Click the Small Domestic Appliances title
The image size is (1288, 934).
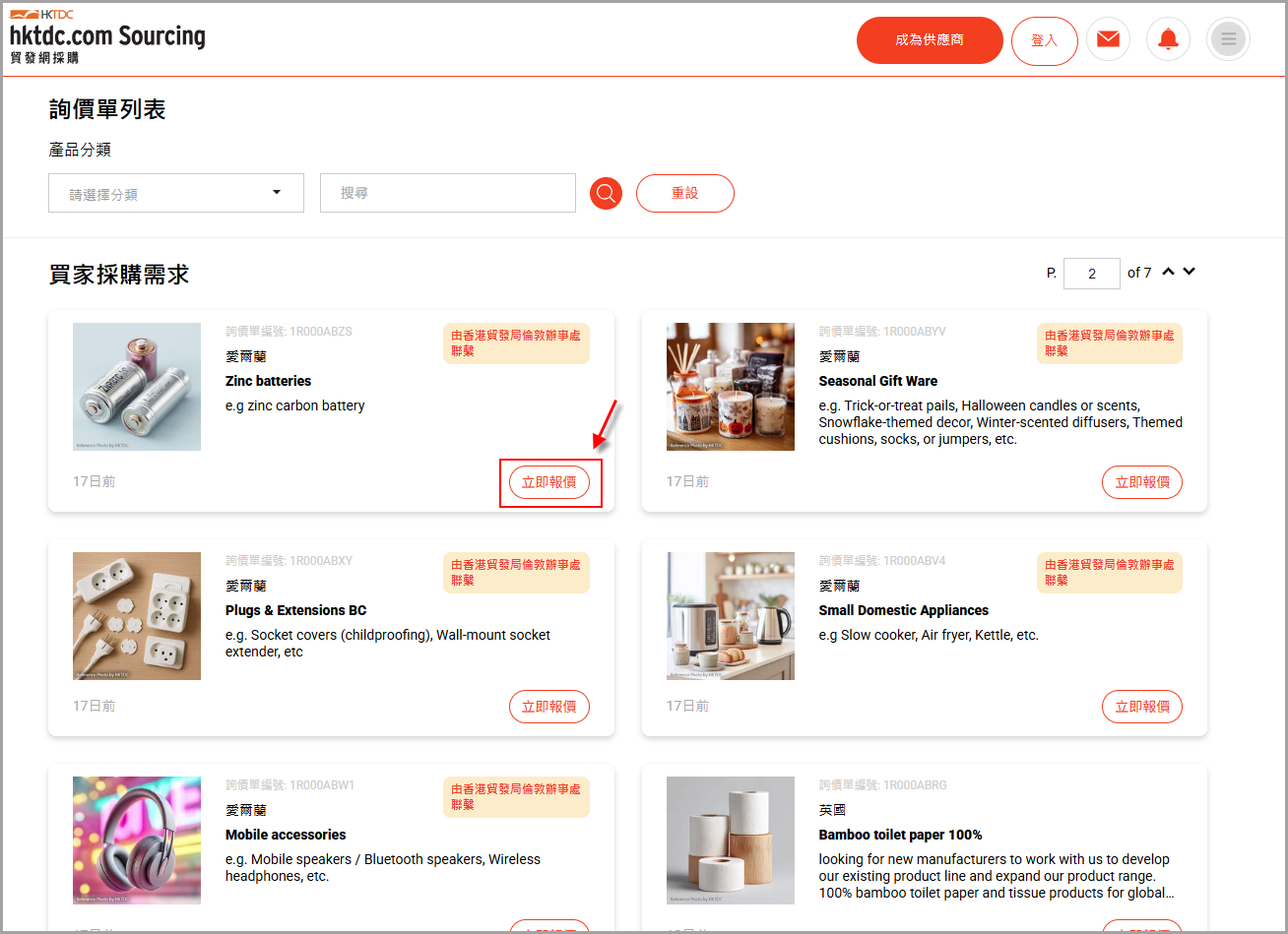pyautogui.click(x=904, y=610)
